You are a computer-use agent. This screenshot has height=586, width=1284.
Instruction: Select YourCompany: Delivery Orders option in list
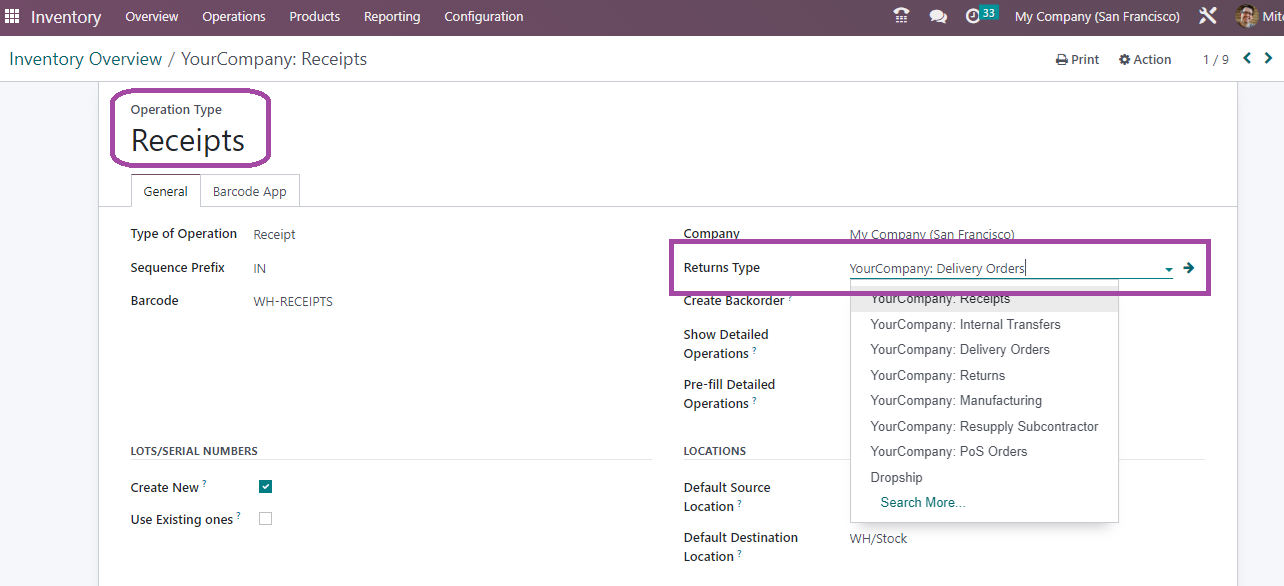(x=984, y=349)
